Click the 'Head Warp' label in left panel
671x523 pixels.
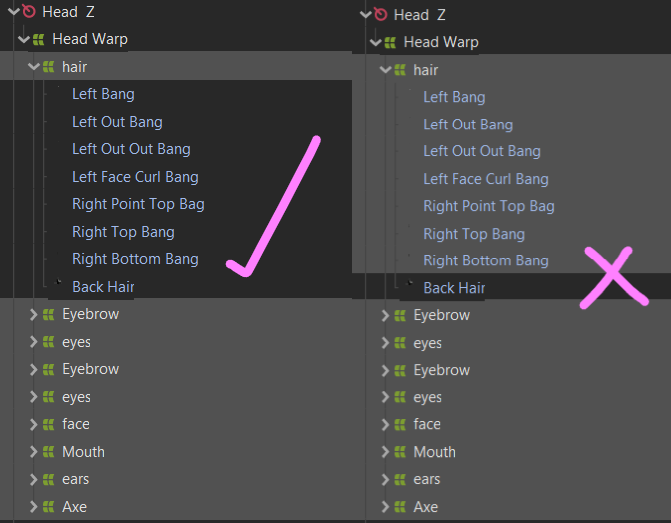click(90, 39)
